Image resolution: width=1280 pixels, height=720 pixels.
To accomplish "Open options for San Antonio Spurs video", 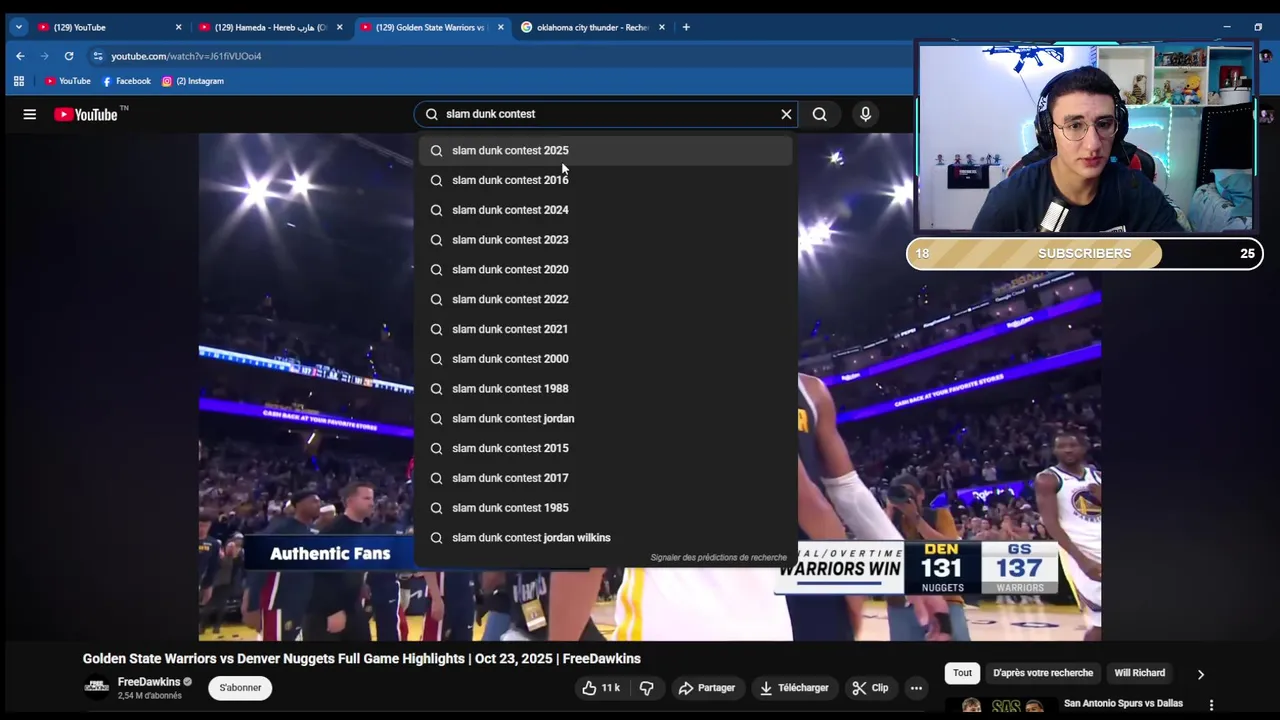I will (1211, 705).
